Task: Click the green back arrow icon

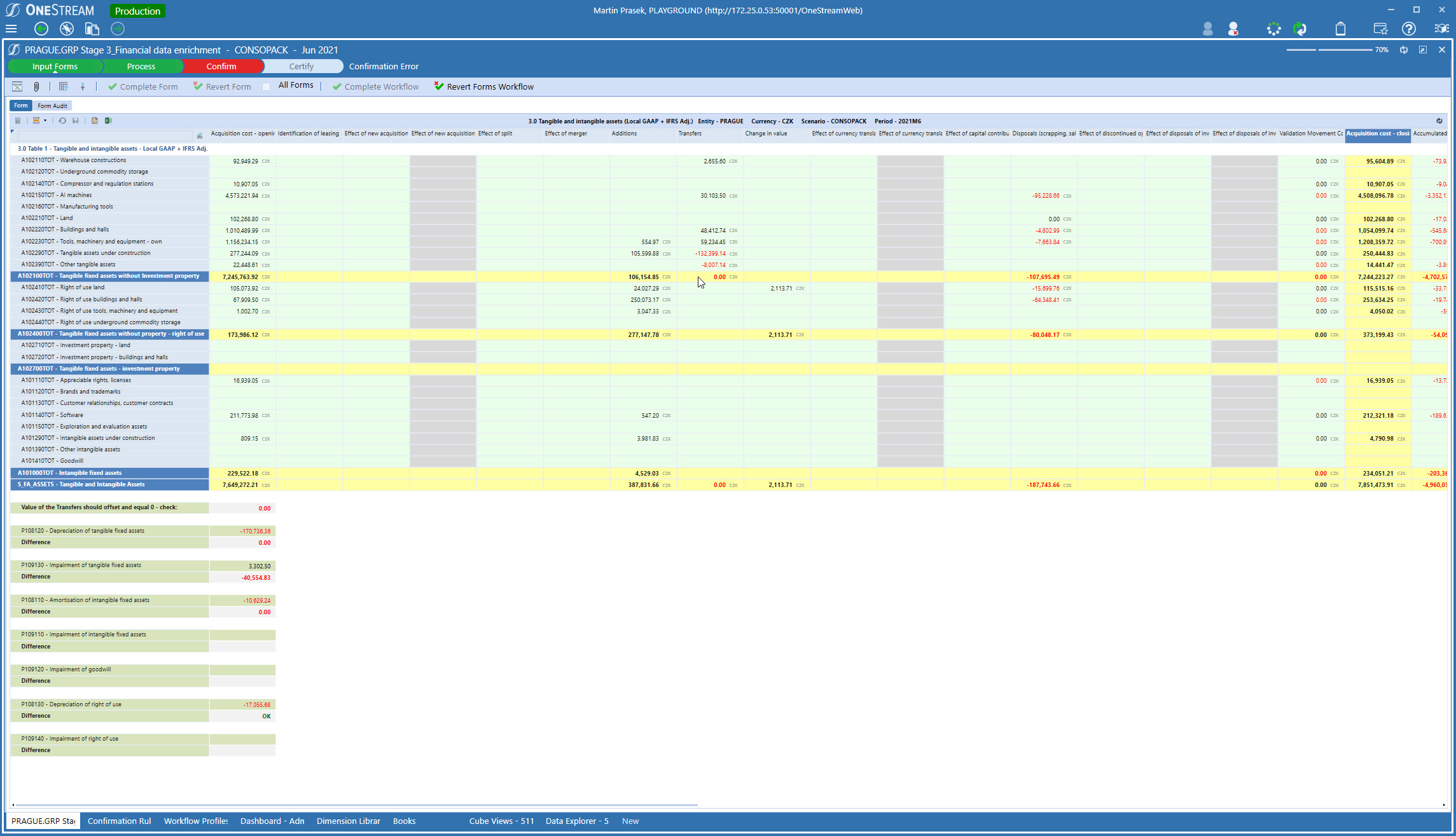Action: [x=41, y=29]
